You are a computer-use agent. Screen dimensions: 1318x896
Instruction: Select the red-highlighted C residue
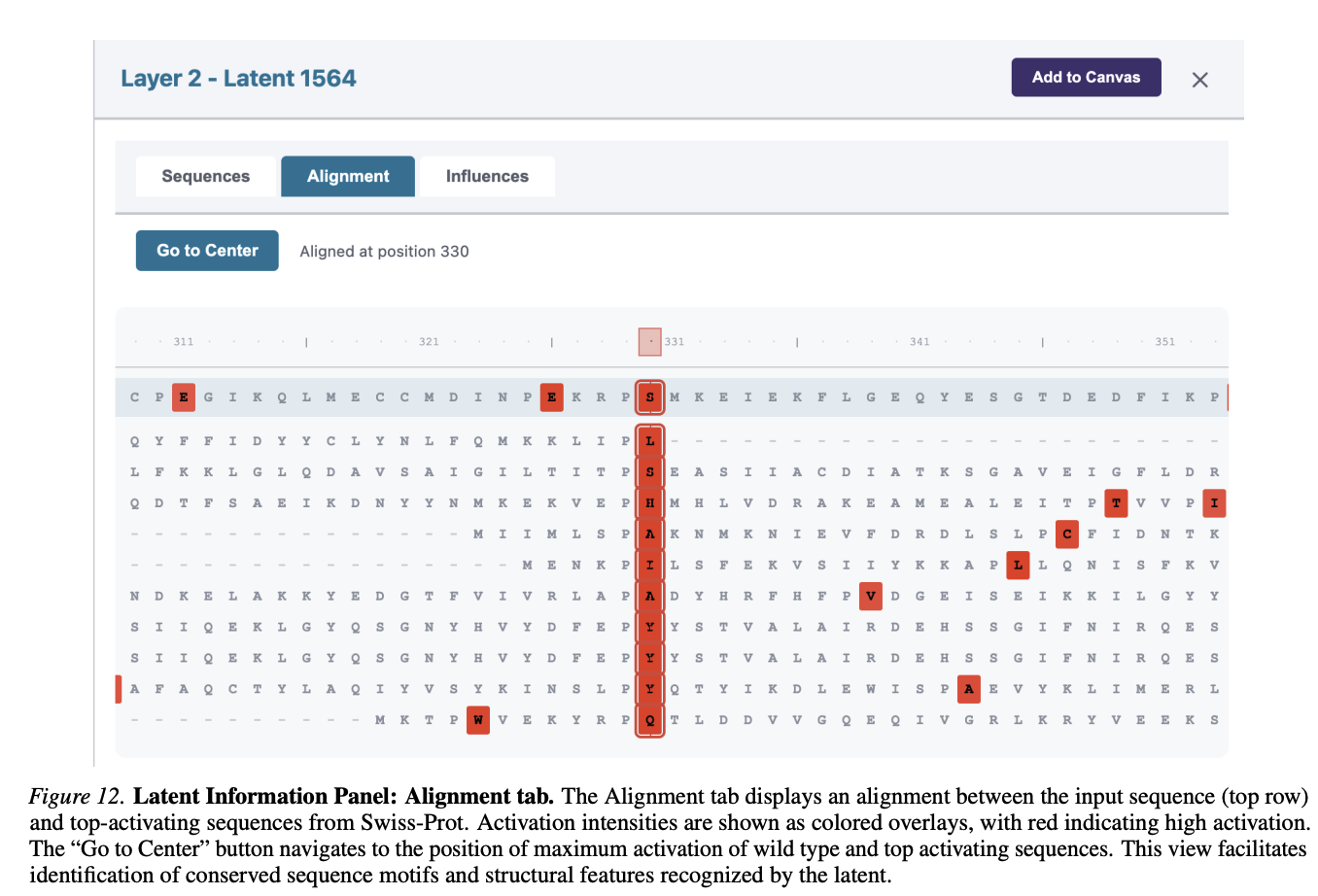click(1066, 534)
